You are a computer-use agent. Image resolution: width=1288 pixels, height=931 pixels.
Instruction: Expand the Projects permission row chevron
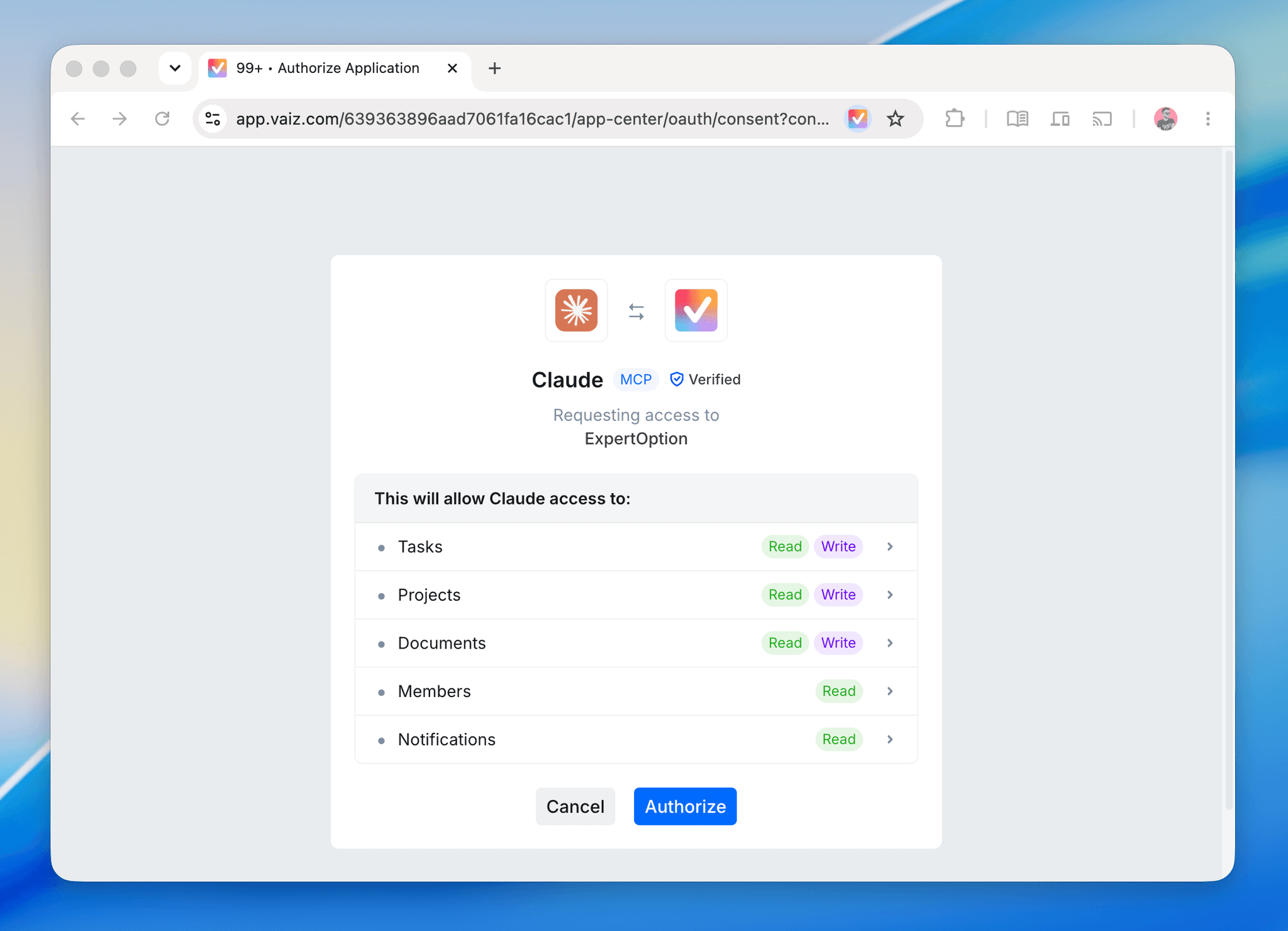tap(890, 595)
